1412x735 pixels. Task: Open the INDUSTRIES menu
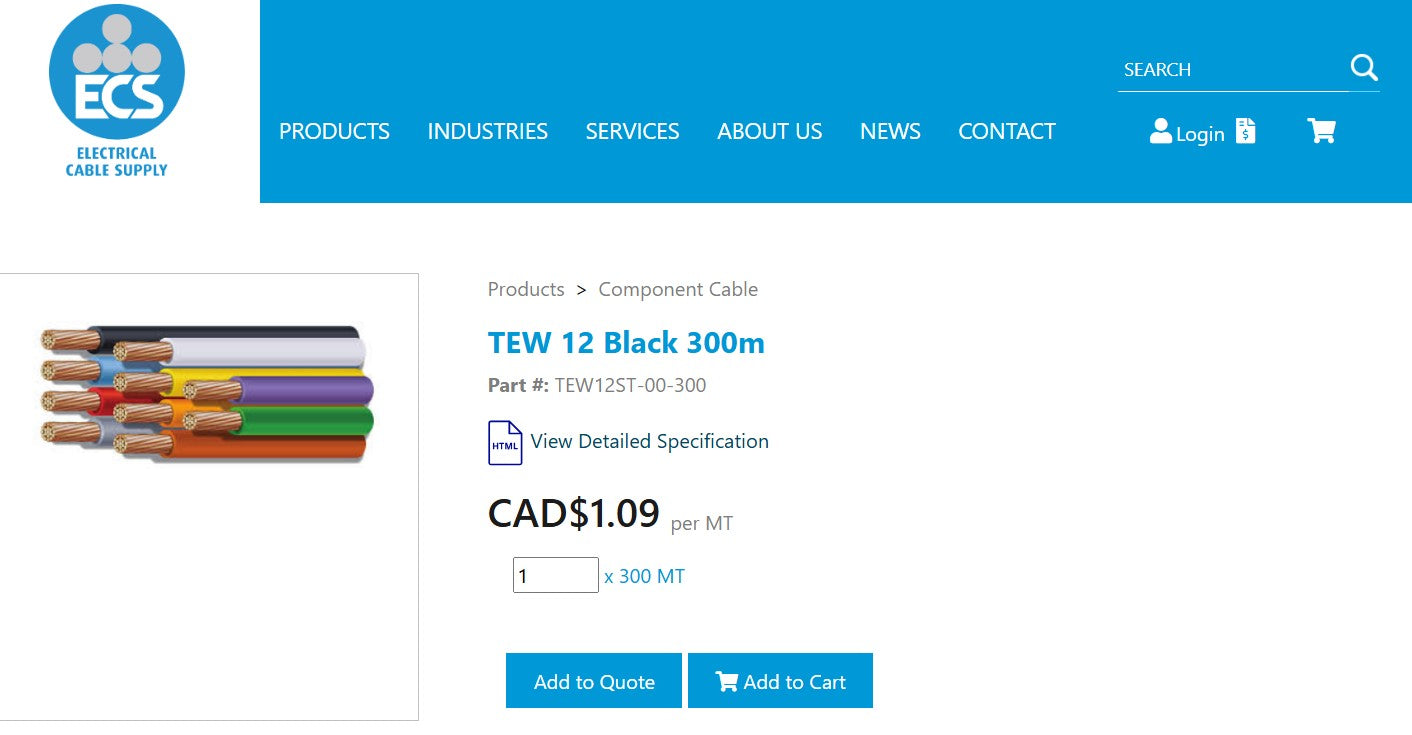pos(487,131)
